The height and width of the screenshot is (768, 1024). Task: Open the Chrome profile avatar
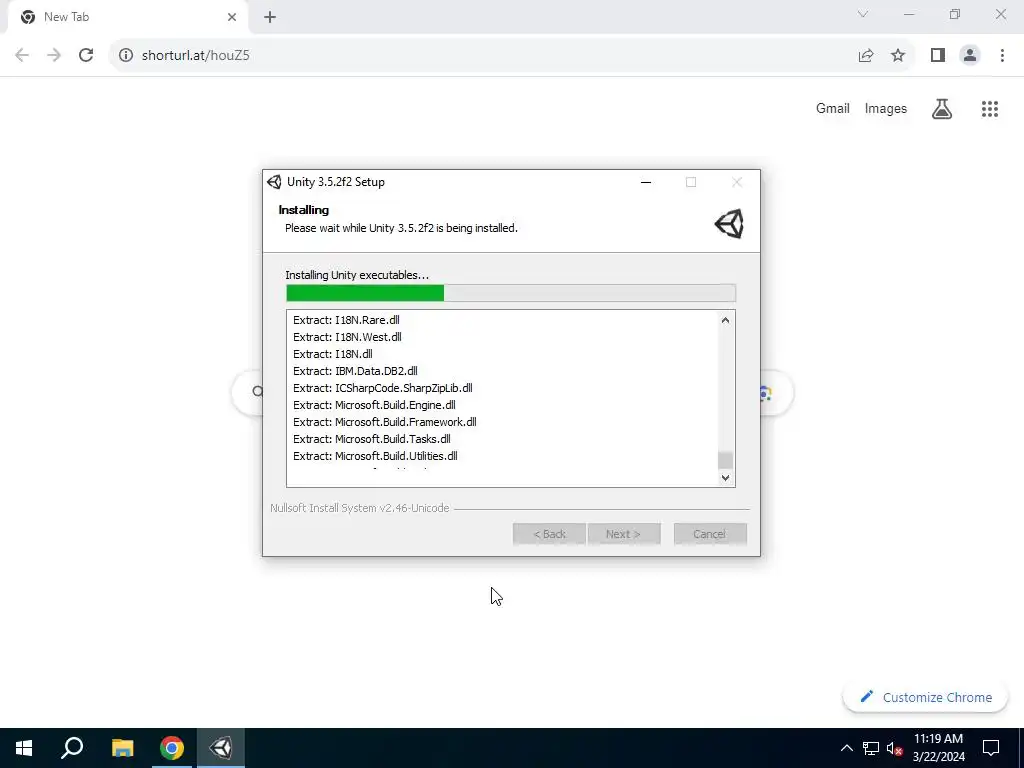970,56
